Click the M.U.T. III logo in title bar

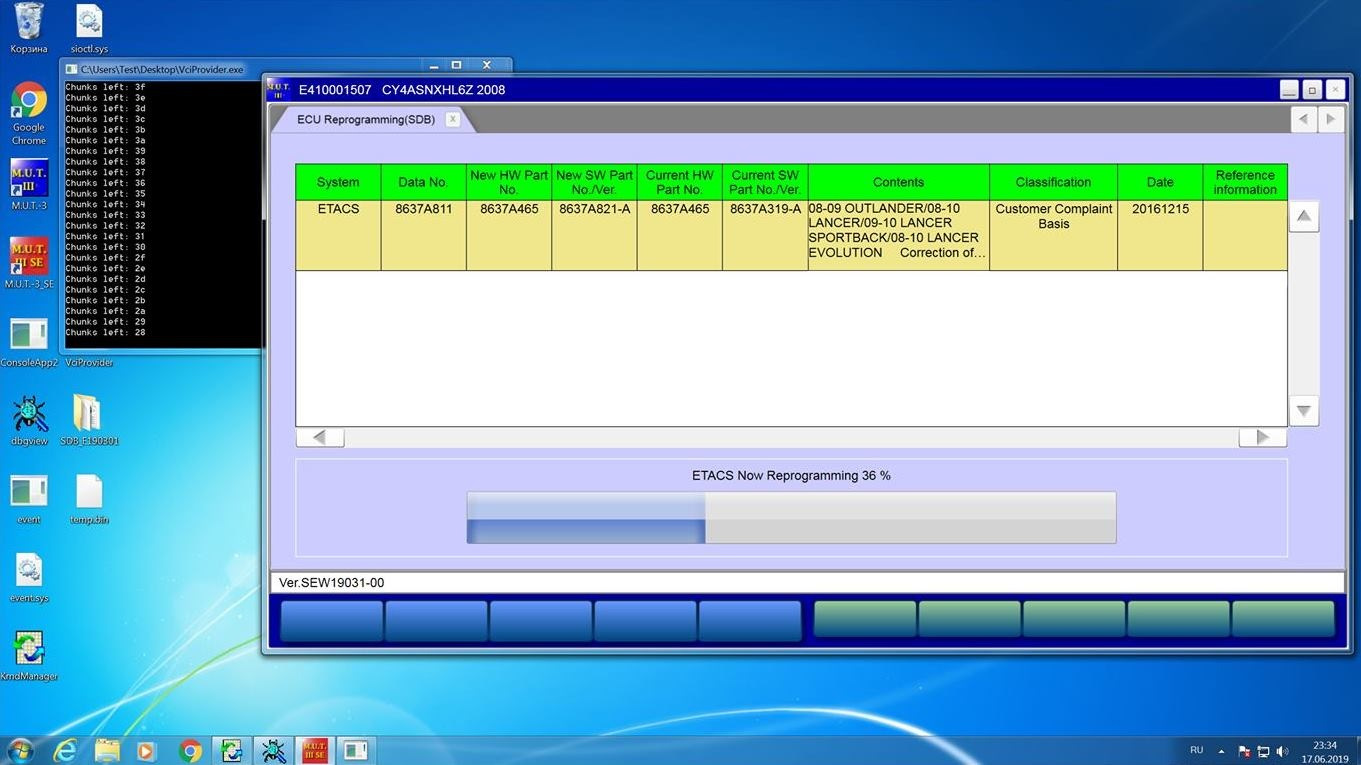(279, 89)
